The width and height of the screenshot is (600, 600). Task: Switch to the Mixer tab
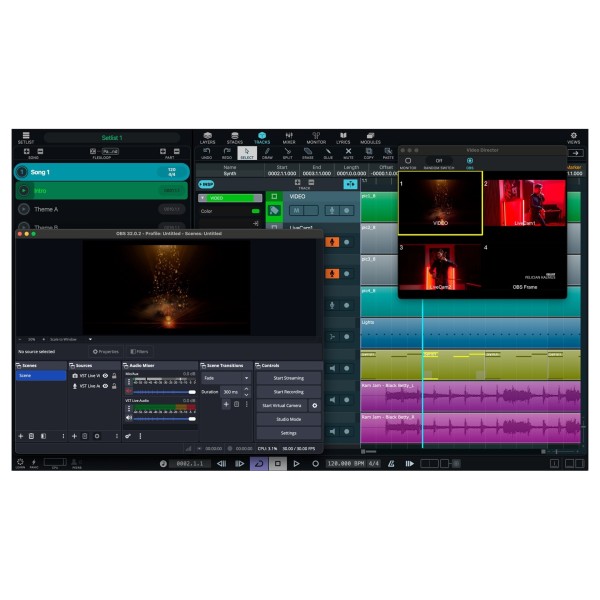coord(289,138)
